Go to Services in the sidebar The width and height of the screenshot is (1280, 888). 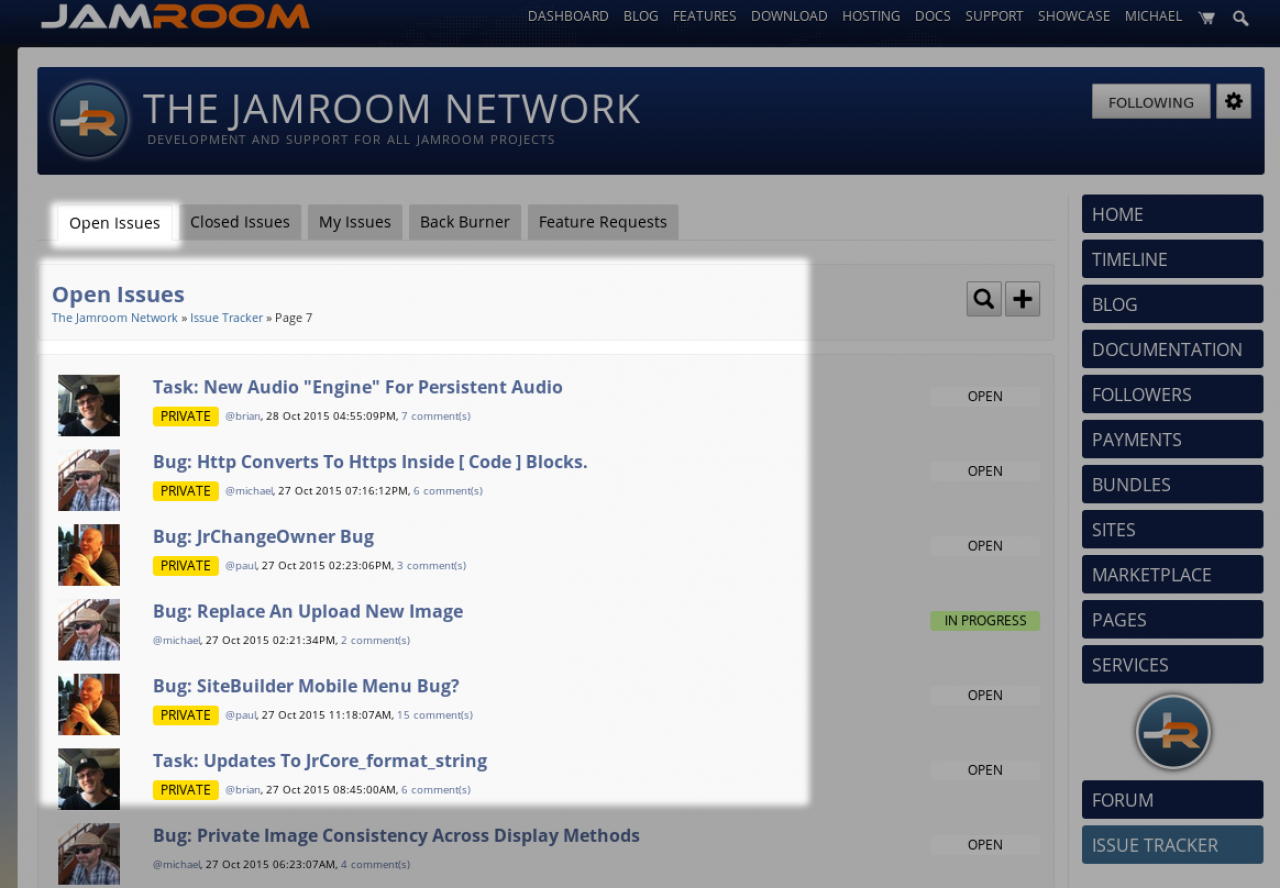pyautogui.click(x=1173, y=664)
